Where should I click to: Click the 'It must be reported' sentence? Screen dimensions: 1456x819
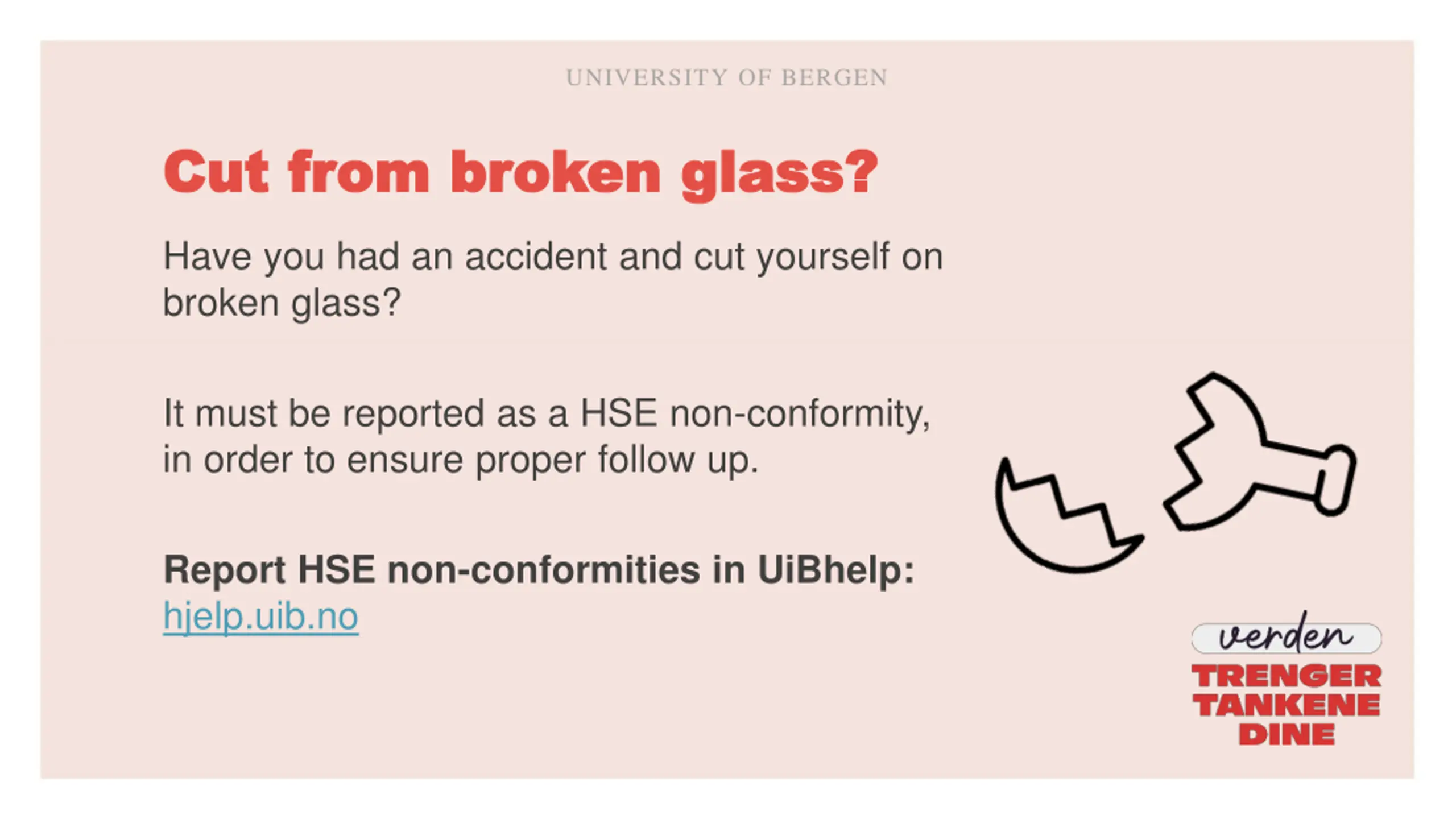[x=547, y=413]
